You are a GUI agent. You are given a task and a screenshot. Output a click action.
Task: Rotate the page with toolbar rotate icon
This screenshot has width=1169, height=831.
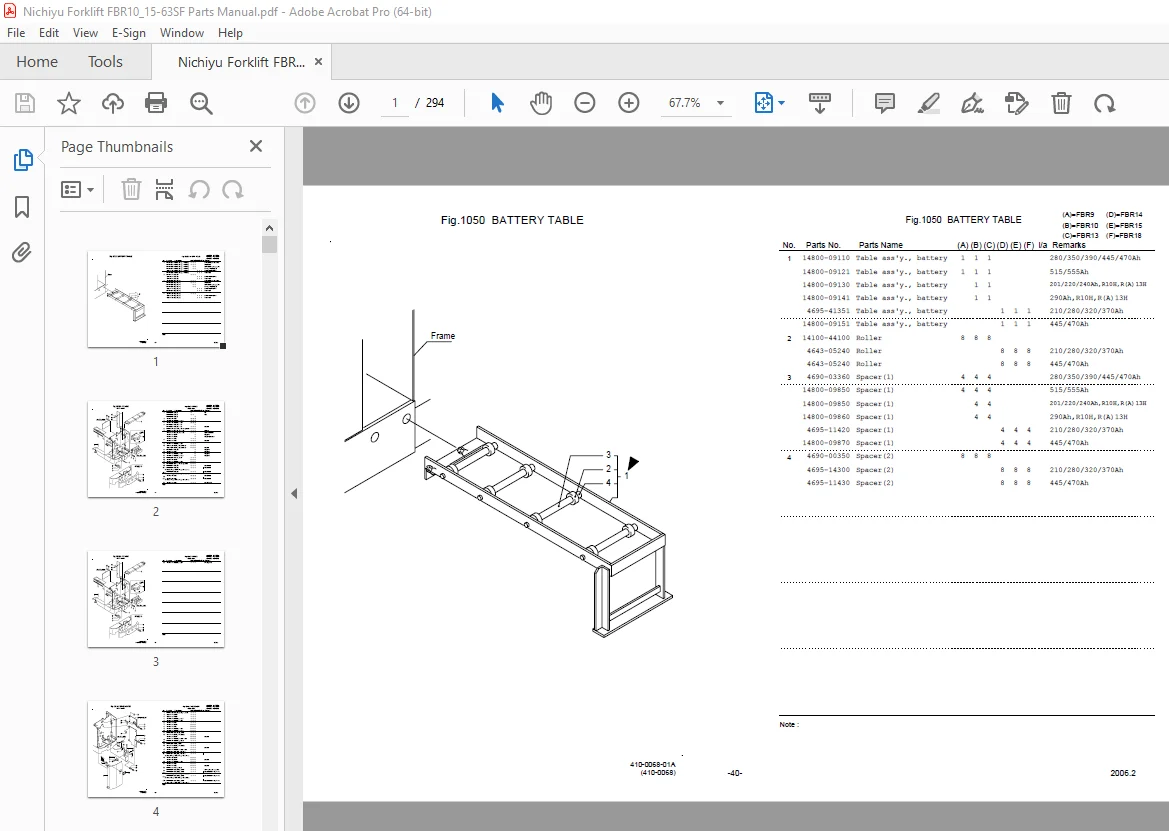(x=1104, y=103)
